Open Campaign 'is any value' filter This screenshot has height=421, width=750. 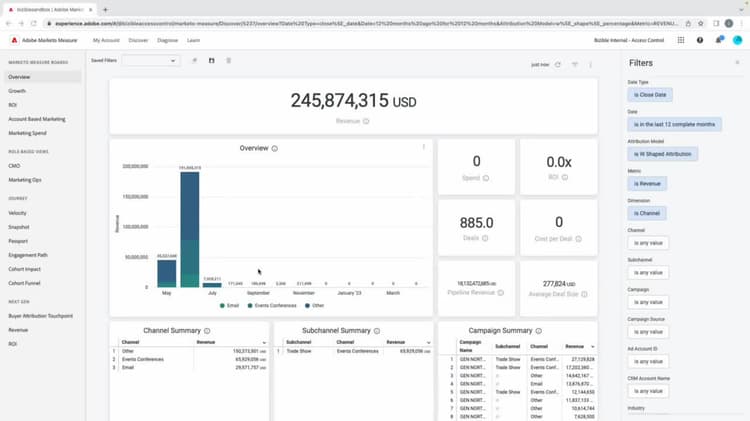(x=648, y=302)
